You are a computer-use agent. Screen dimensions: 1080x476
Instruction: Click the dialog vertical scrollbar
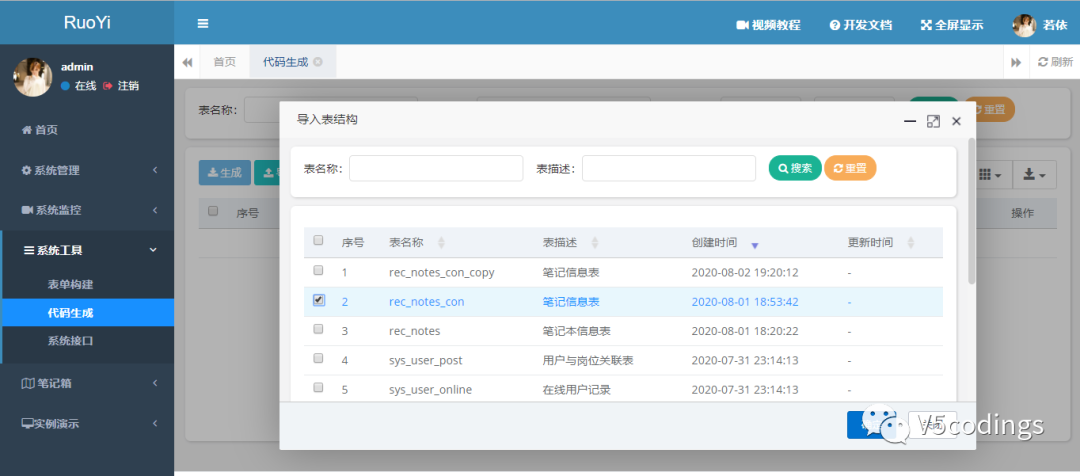pyautogui.click(x=972, y=211)
